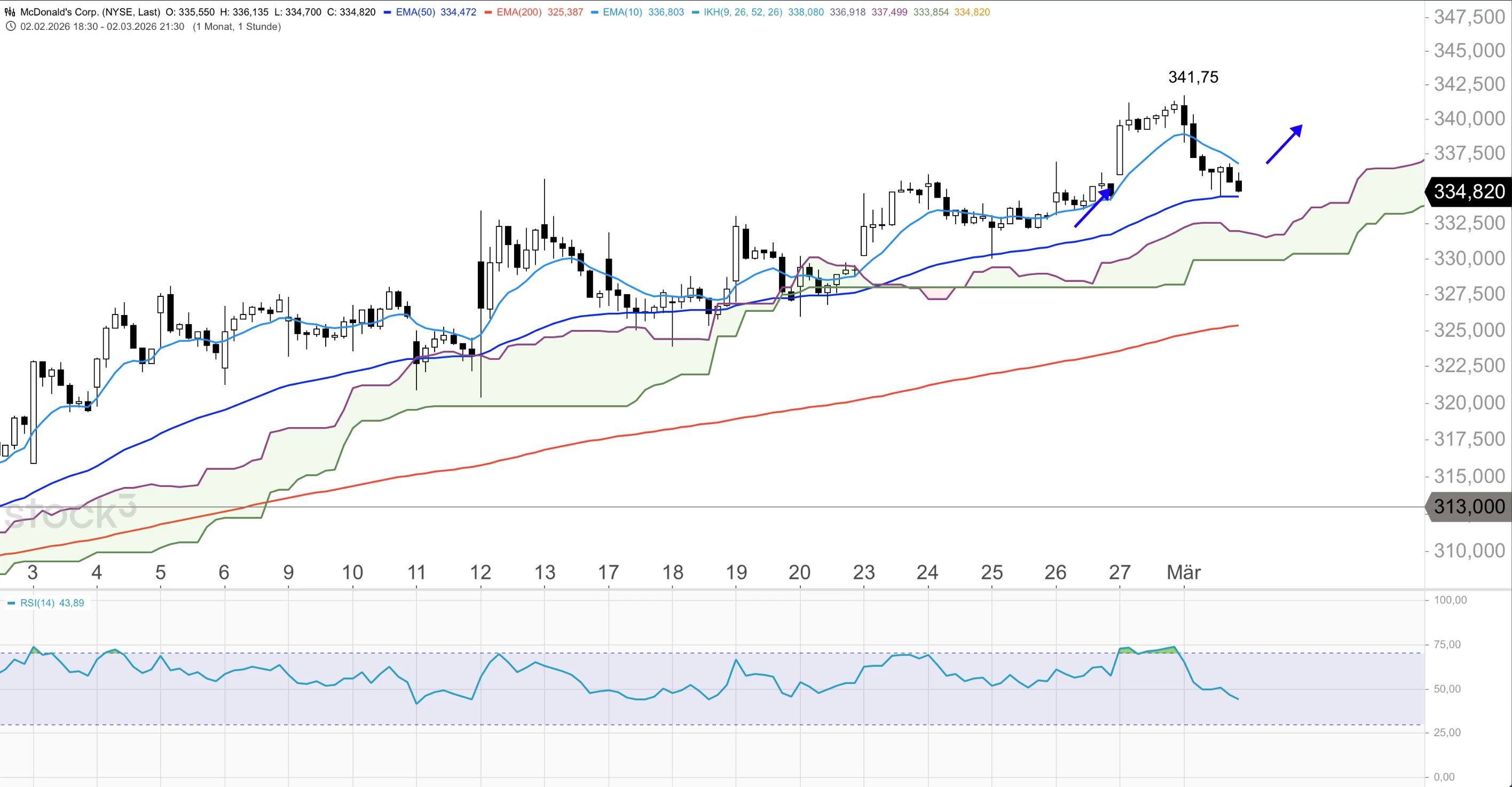Click the 313,000 horizontal line price label
This screenshot has height=787, width=1512.
(x=1469, y=507)
